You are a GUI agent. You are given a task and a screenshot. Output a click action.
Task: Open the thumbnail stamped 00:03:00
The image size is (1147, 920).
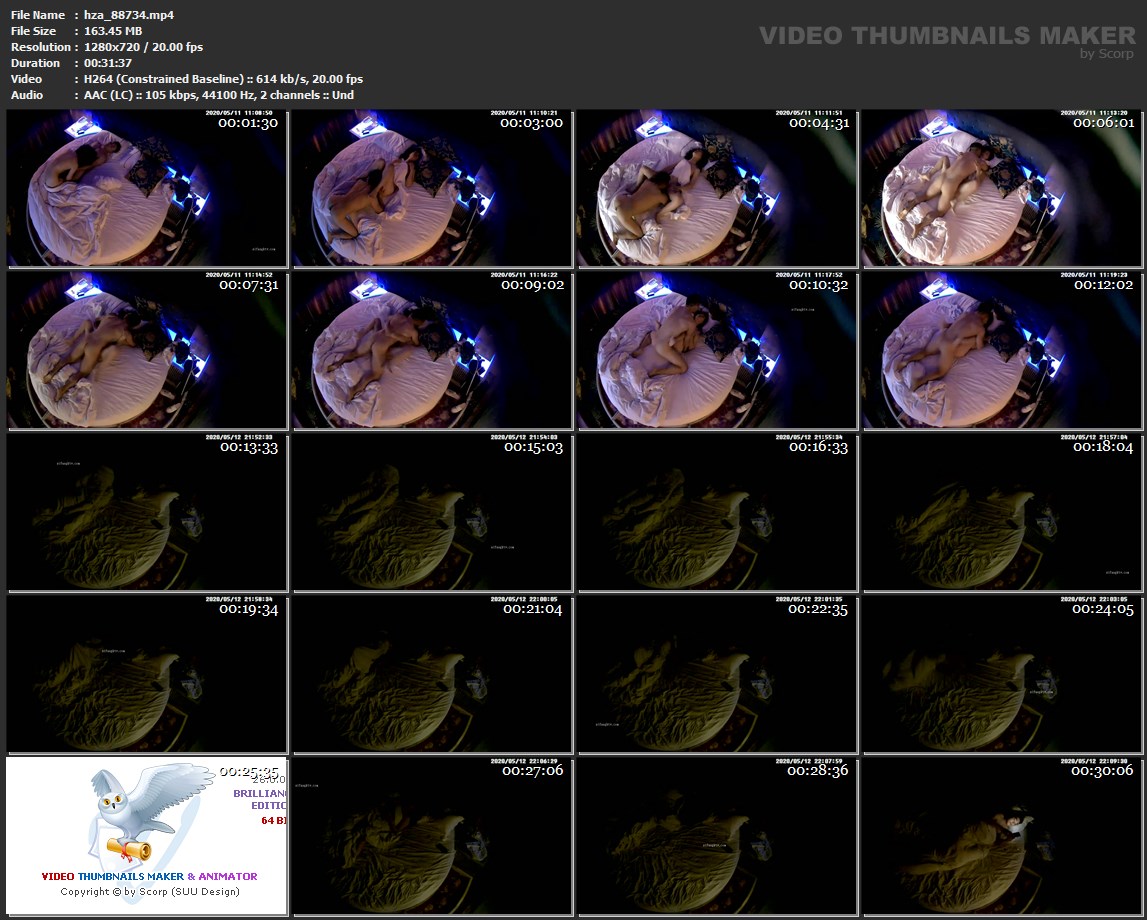[432, 188]
